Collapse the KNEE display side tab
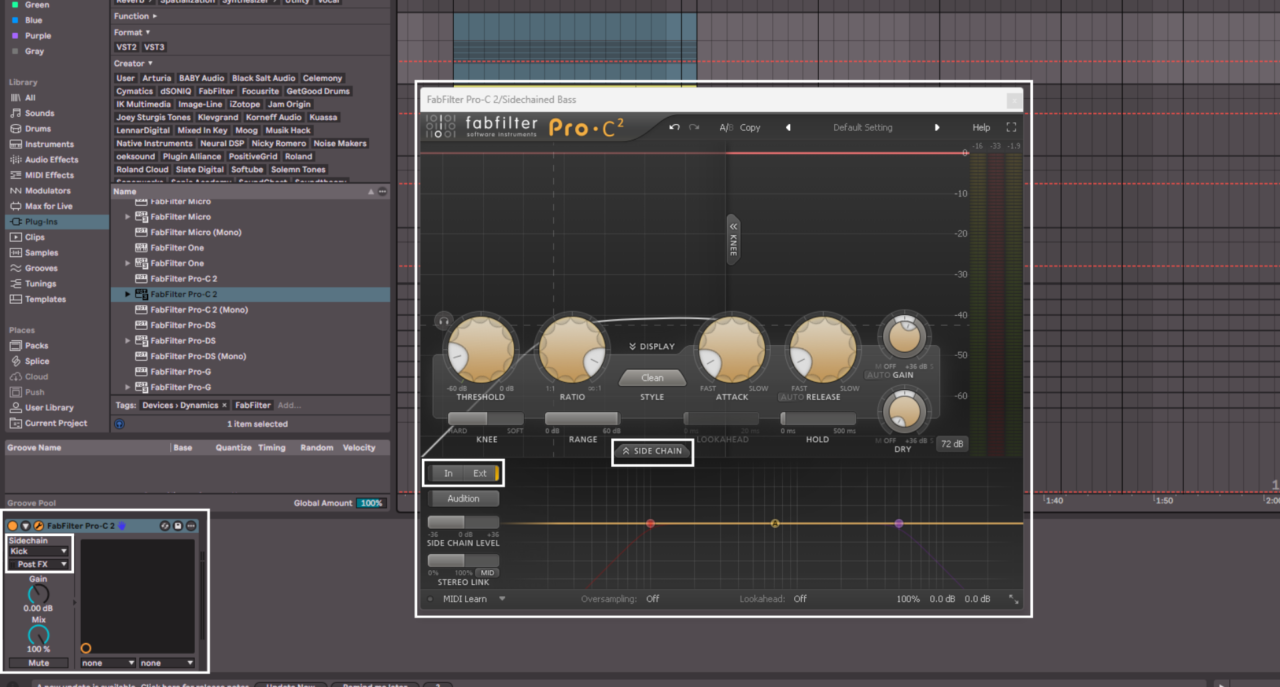The width and height of the screenshot is (1280, 687). 732,239
